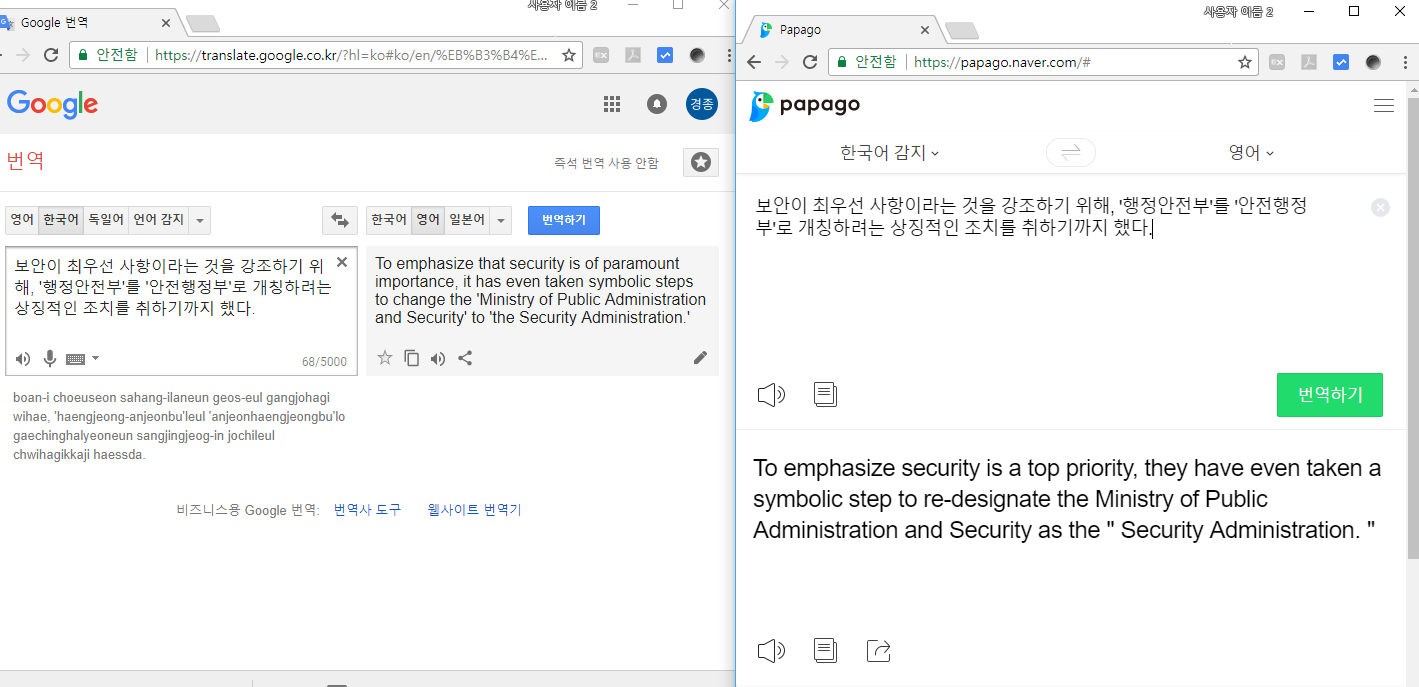Open Google Translate phrasebook star button
1419x687 pixels.
pos(701,162)
